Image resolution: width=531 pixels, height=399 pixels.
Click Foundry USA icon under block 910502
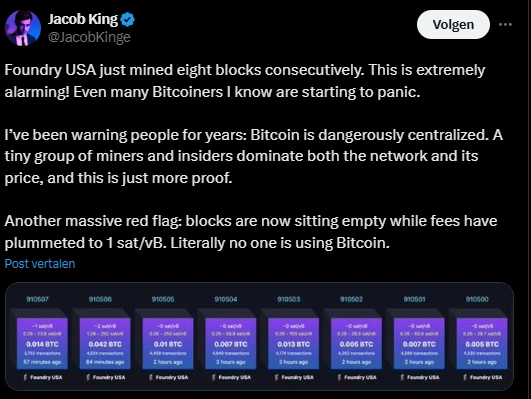click(340, 377)
